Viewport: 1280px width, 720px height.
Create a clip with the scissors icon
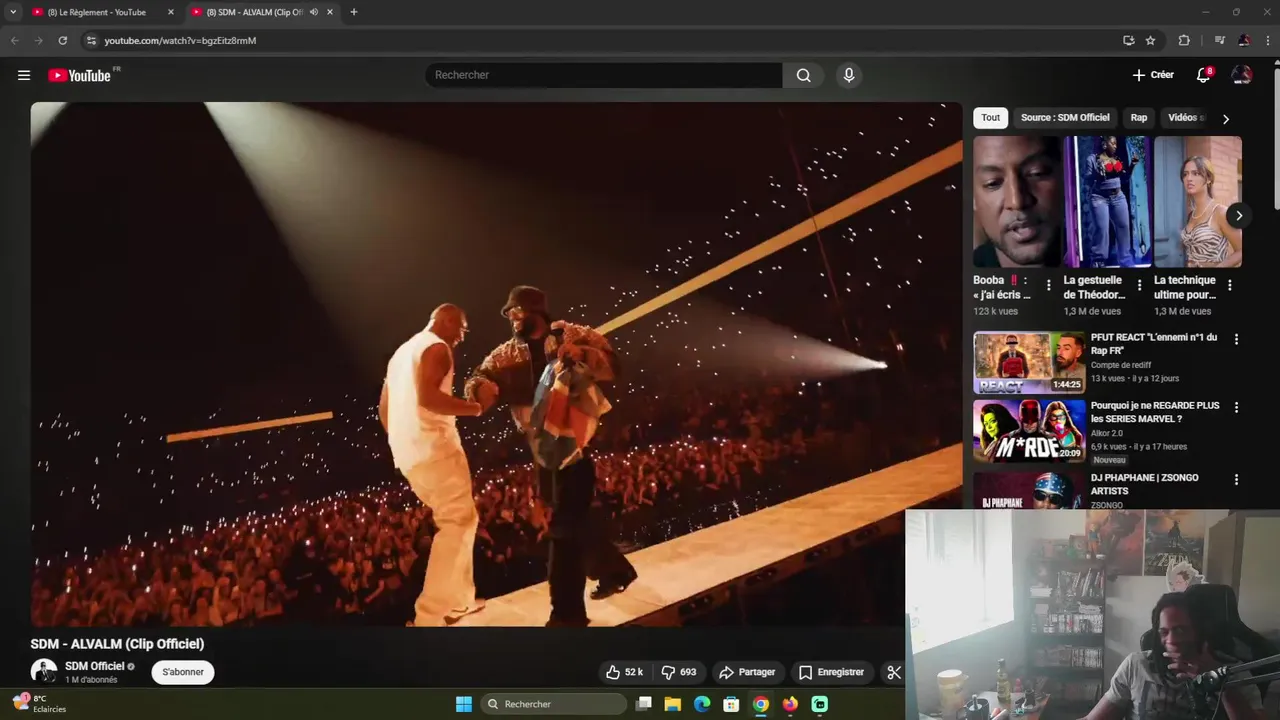pos(894,672)
